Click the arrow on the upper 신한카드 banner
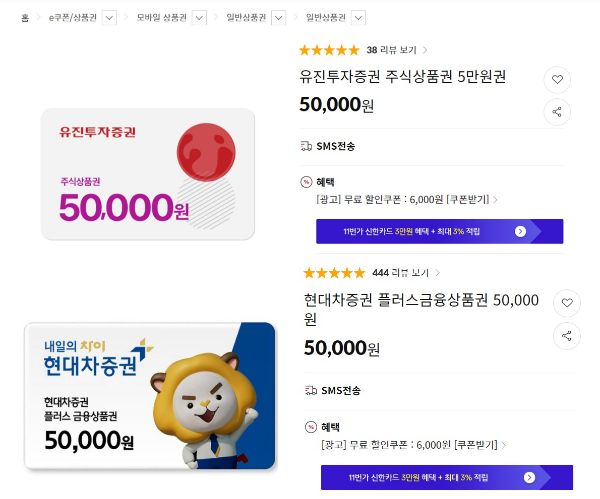 click(x=520, y=231)
